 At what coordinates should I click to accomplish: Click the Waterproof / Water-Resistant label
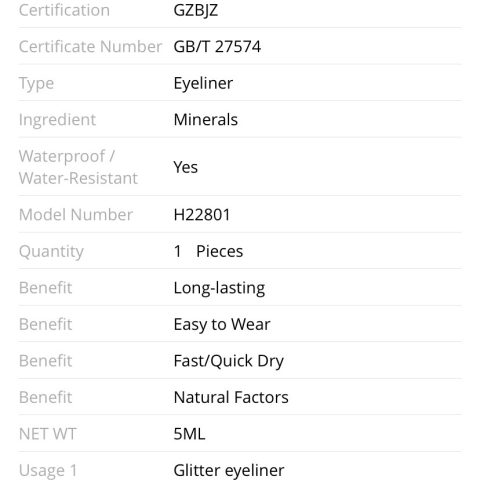coord(78,167)
